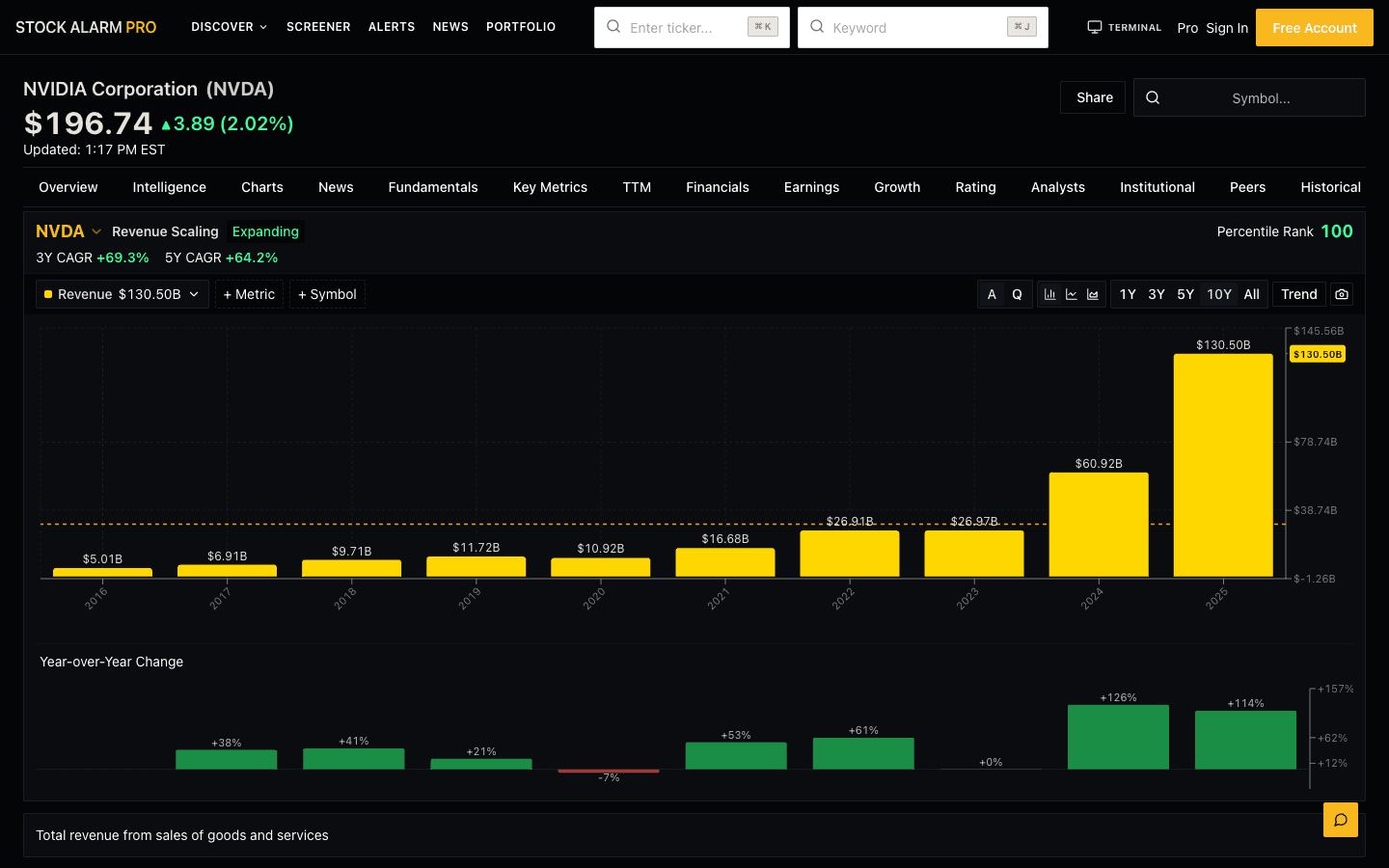Click the Free Account button
Screen dimensions: 1389x868
[1314, 27]
